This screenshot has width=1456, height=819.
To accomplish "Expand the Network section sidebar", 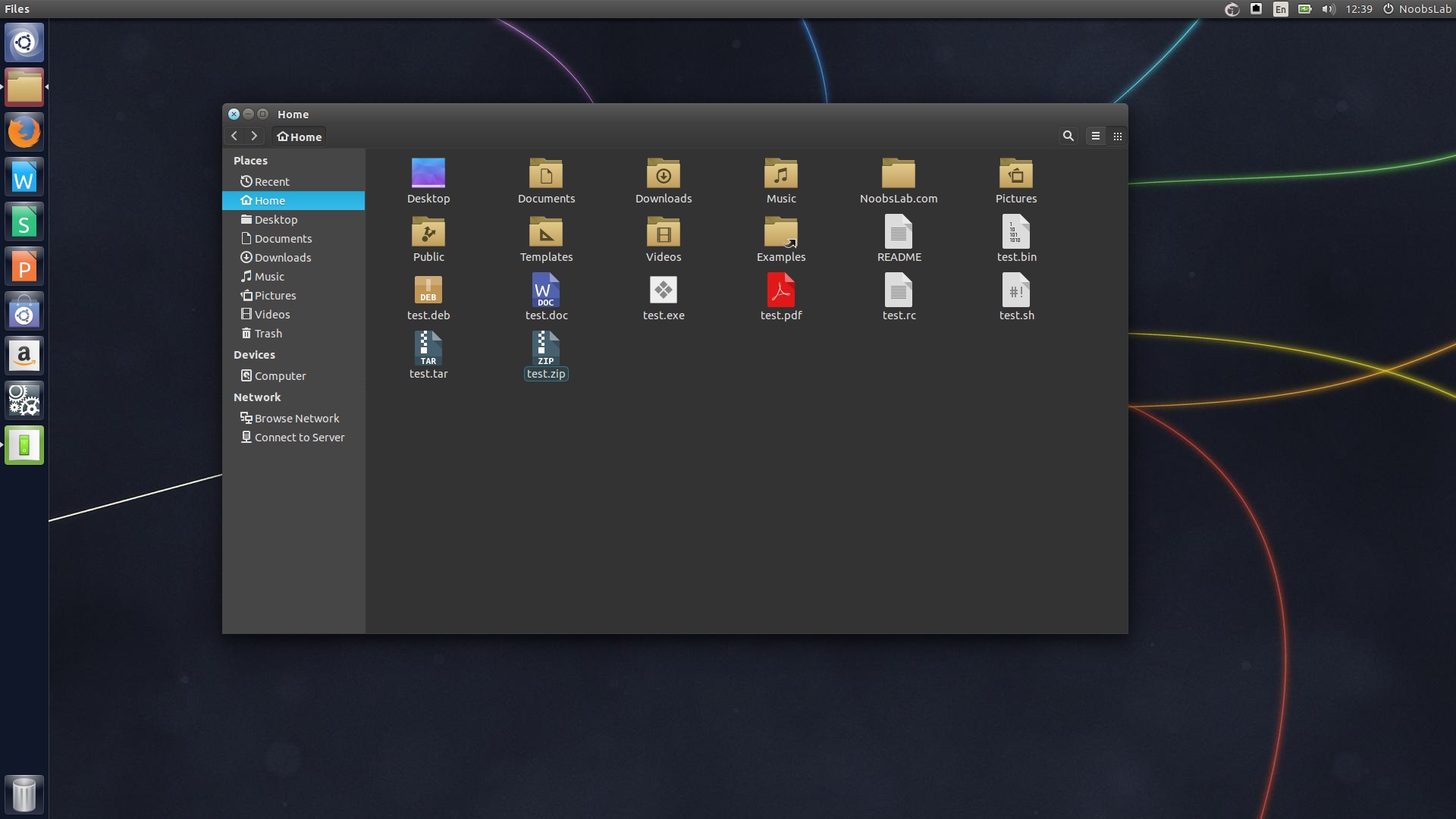I will (x=257, y=396).
